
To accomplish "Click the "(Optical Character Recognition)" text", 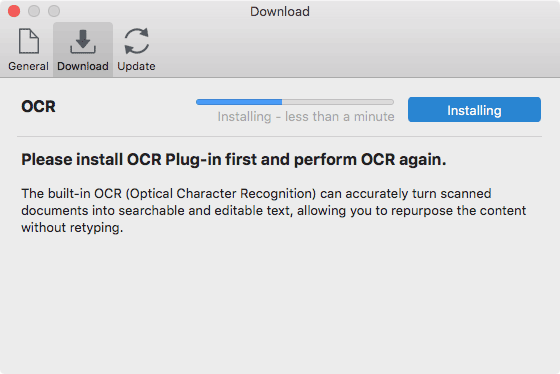I will click(221, 194).
